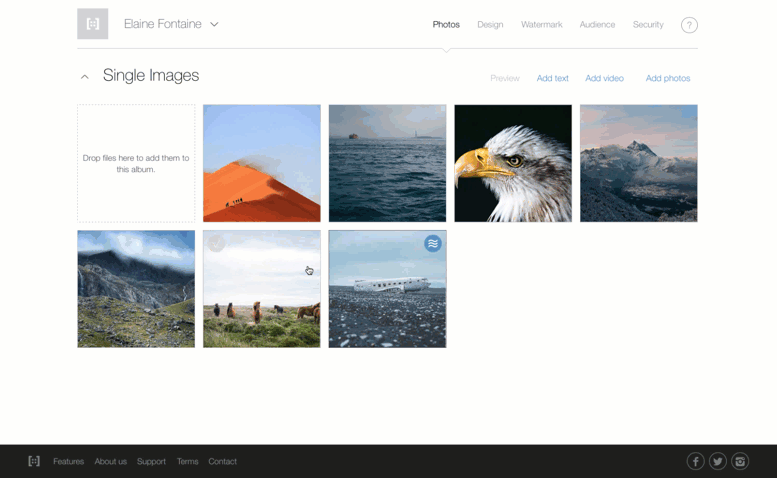The image size is (777, 478).
Task: Click the Add photos link
Action: click(x=668, y=78)
